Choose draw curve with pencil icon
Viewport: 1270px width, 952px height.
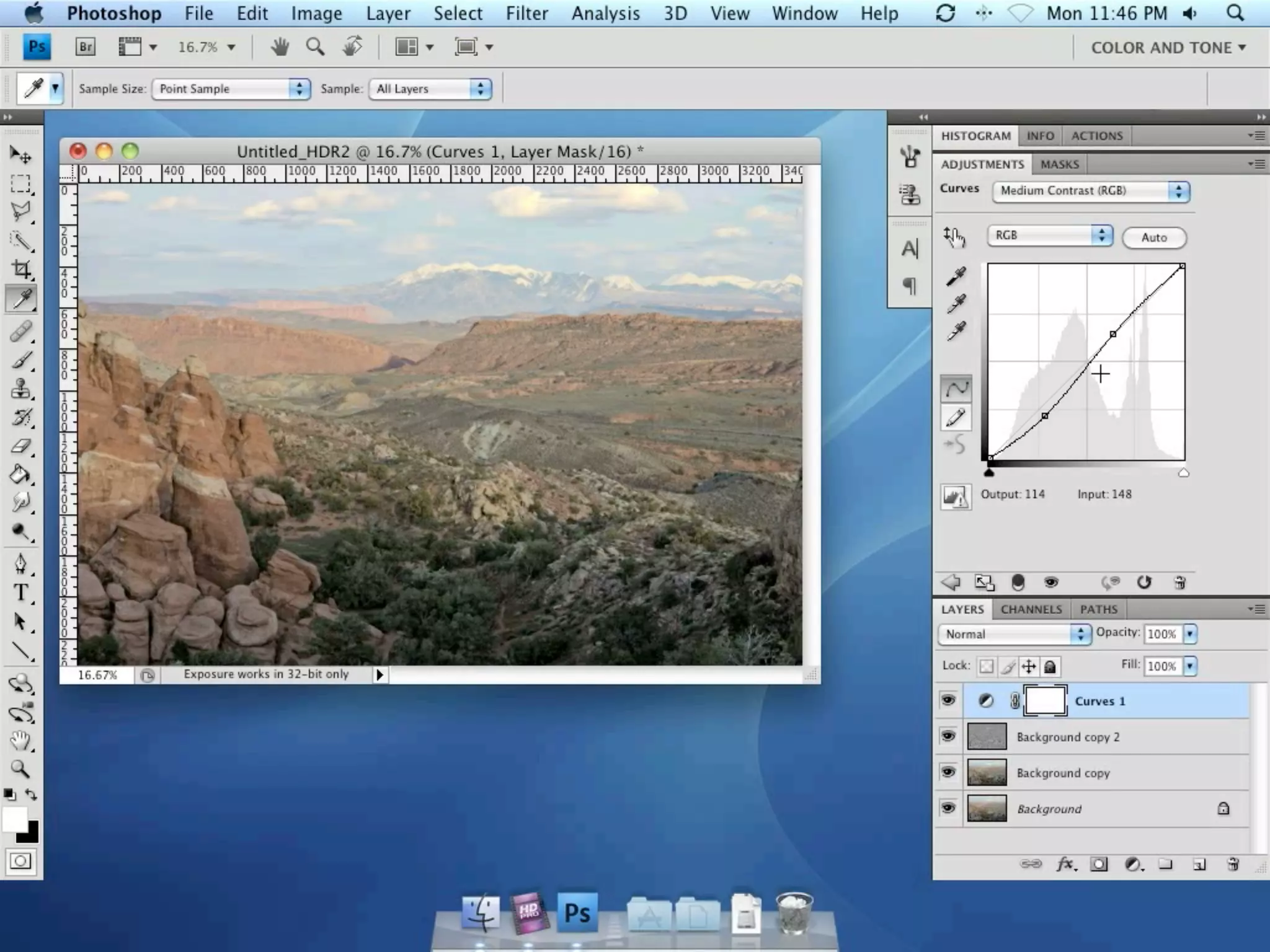(x=956, y=418)
